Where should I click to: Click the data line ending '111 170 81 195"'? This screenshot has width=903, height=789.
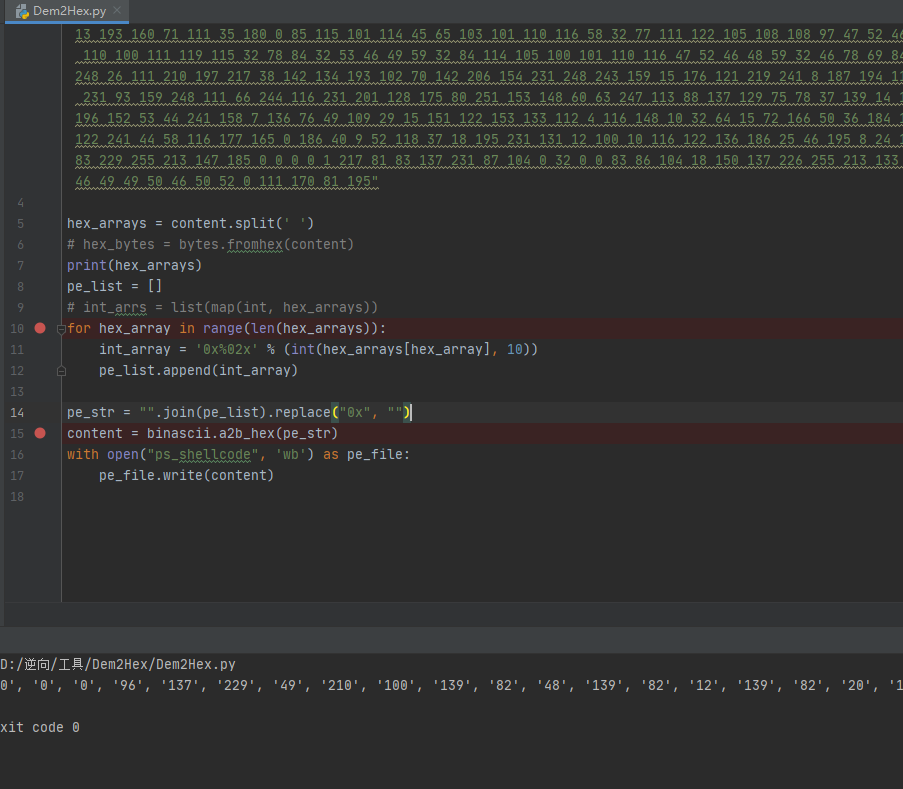pos(227,181)
